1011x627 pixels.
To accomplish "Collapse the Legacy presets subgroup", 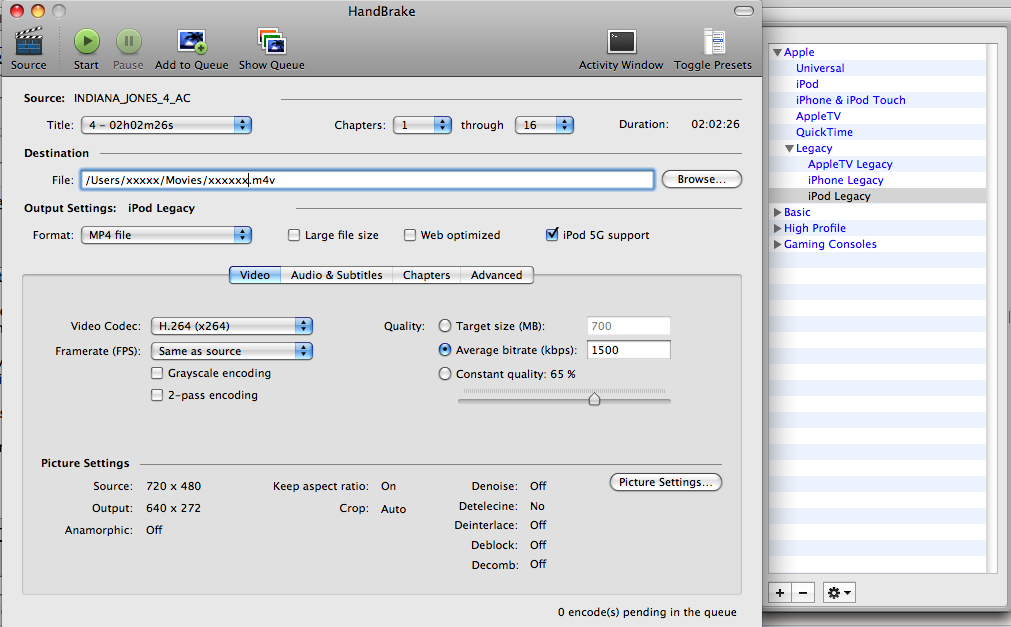I will click(789, 149).
